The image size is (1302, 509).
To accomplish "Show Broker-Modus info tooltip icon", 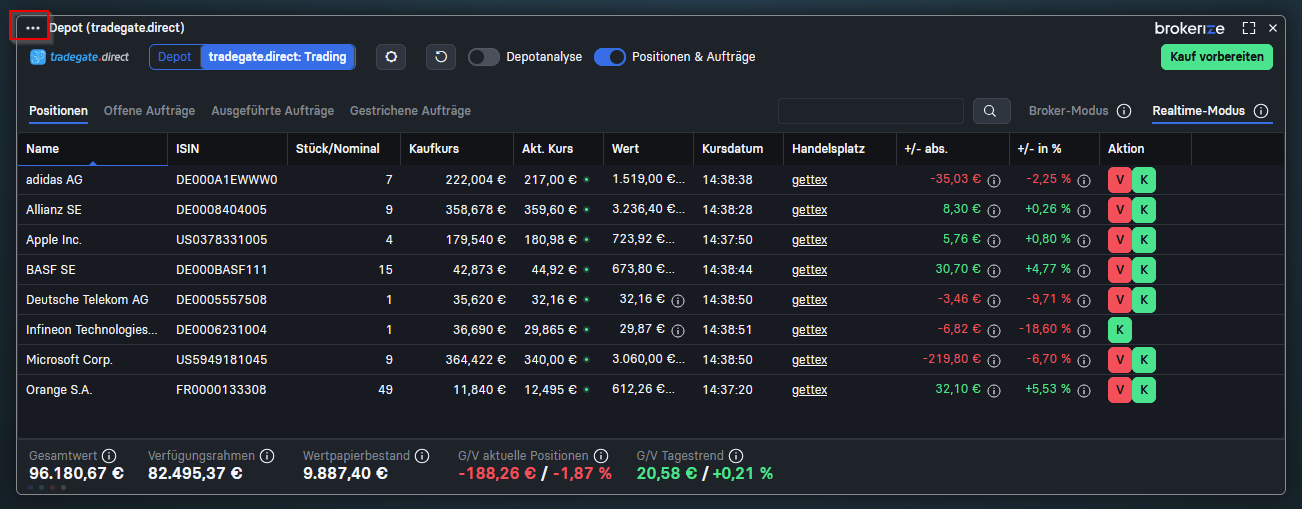I will 1124,111.
